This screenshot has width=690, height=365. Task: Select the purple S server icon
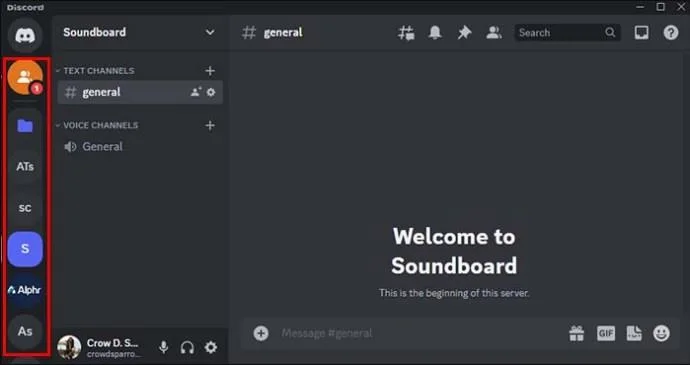[25, 249]
